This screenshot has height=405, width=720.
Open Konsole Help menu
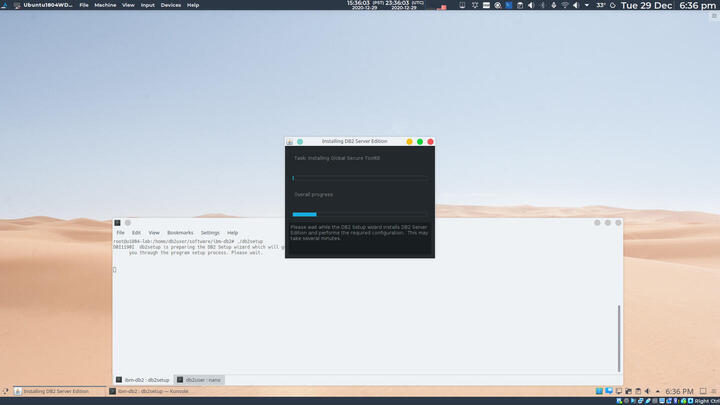point(232,233)
